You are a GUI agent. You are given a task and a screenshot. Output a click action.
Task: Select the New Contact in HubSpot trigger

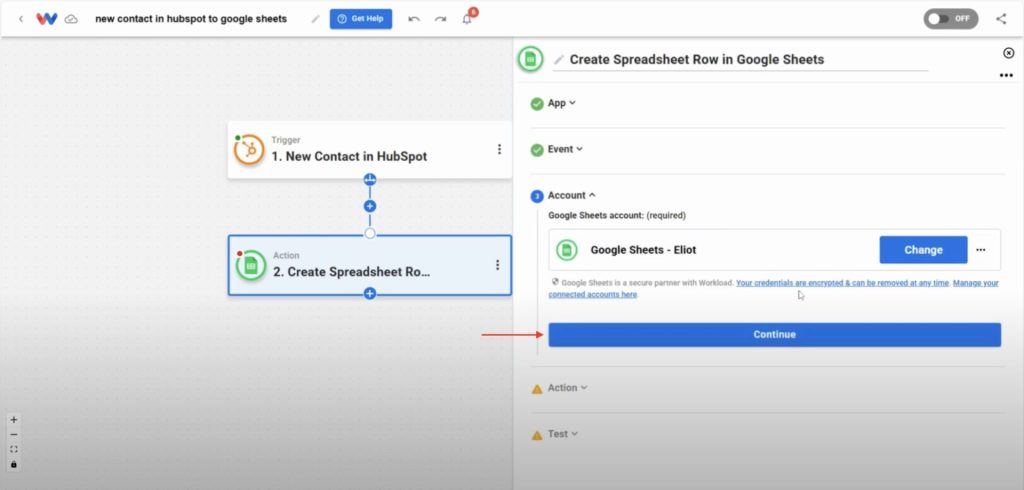pyautogui.click(x=370, y=150)
